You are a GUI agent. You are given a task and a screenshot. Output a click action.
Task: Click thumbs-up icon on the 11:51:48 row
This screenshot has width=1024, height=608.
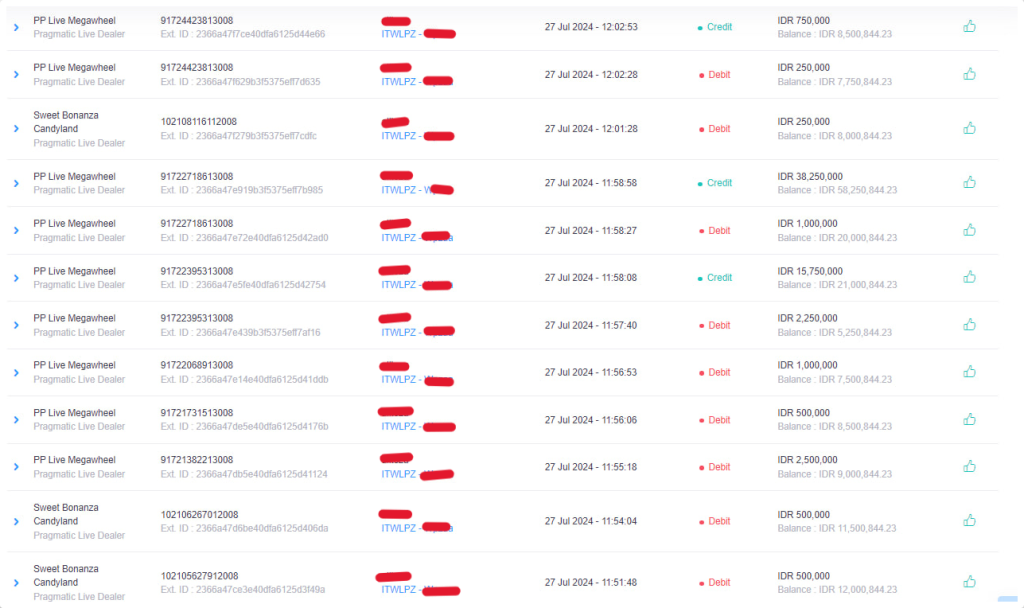point(969,581)
